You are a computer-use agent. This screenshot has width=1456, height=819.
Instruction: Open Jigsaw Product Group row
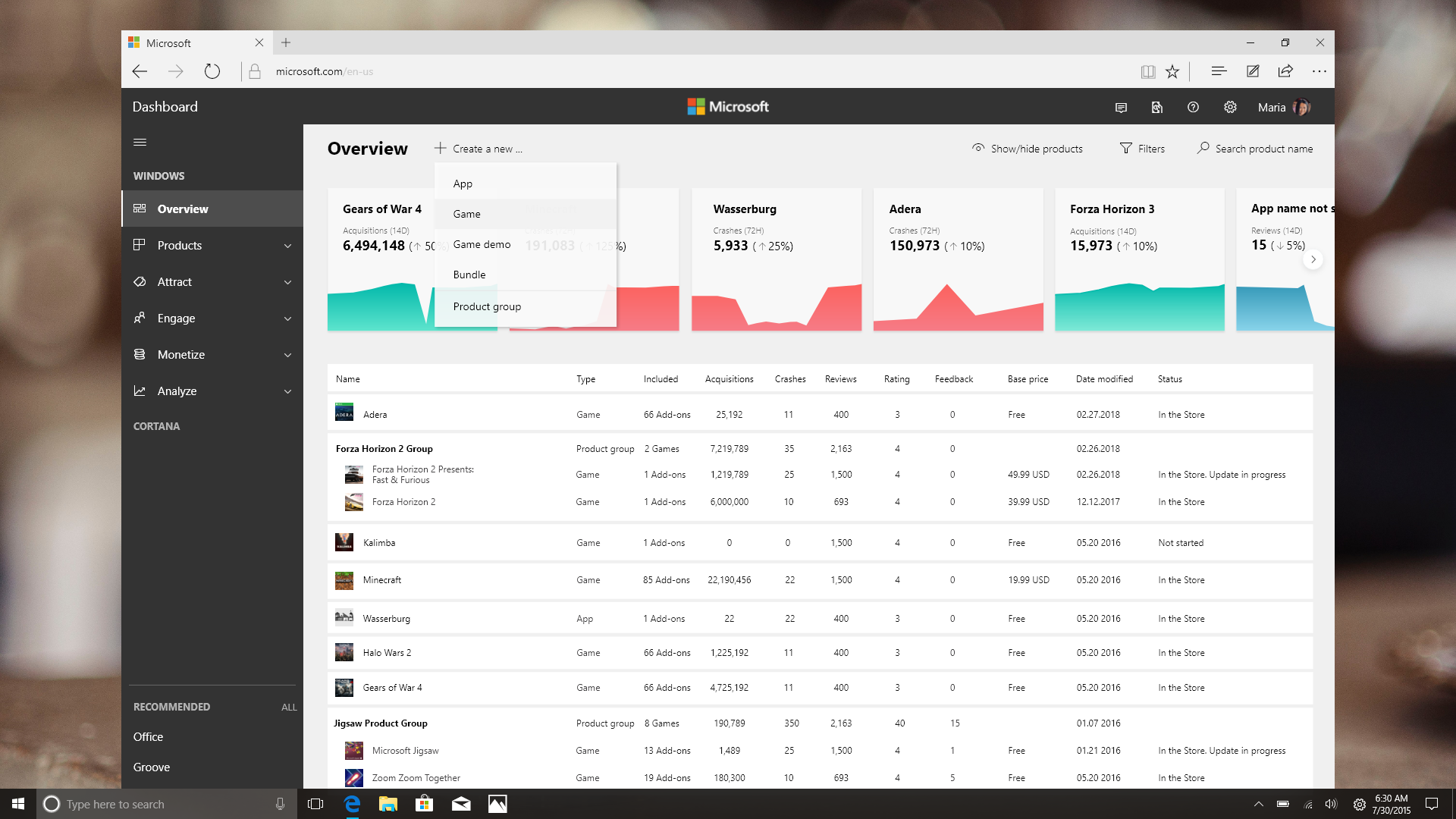point(820,723)
